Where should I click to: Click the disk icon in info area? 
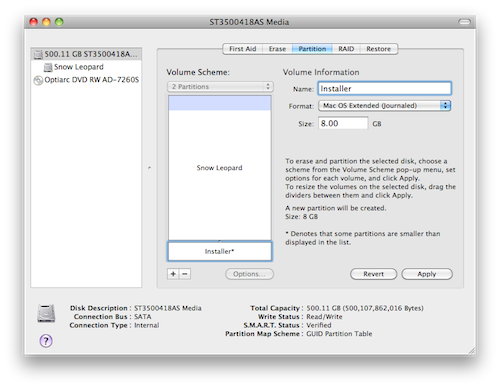coord(46,313)
